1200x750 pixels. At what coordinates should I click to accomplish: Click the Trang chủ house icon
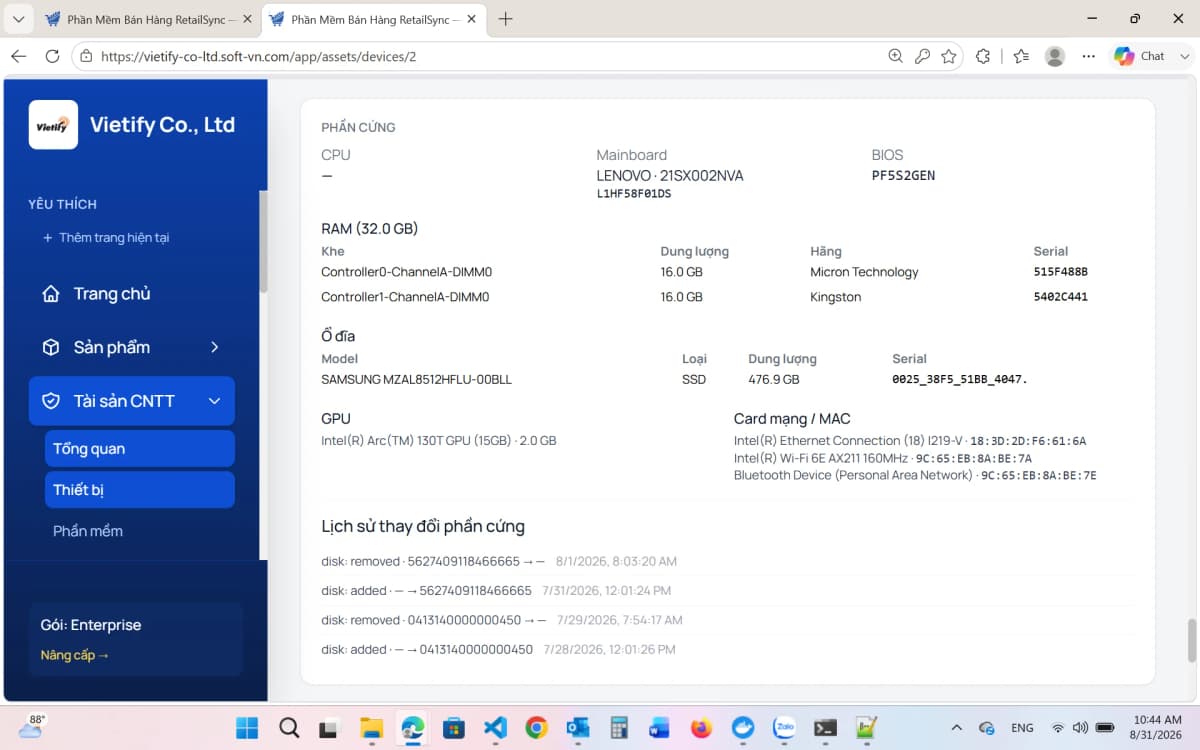point(51,294)
